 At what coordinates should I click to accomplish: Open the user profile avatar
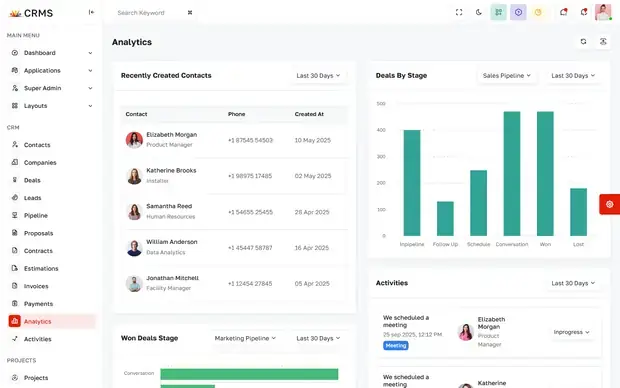(603, 12)
